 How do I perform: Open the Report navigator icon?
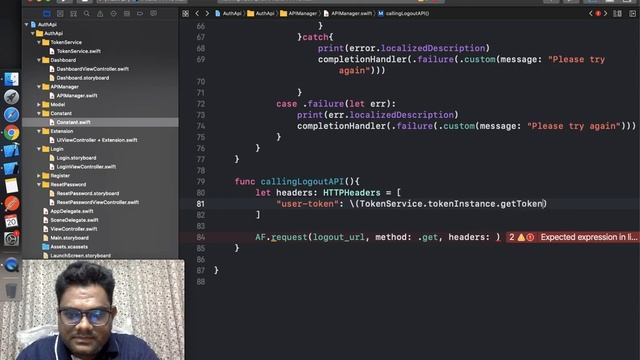coord(153,13)
